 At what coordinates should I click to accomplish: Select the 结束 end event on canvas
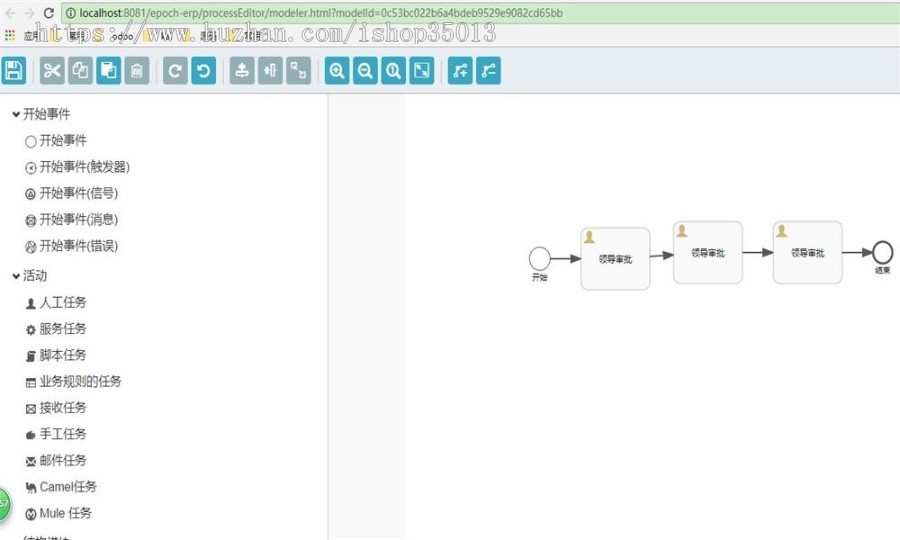[883, 252]
